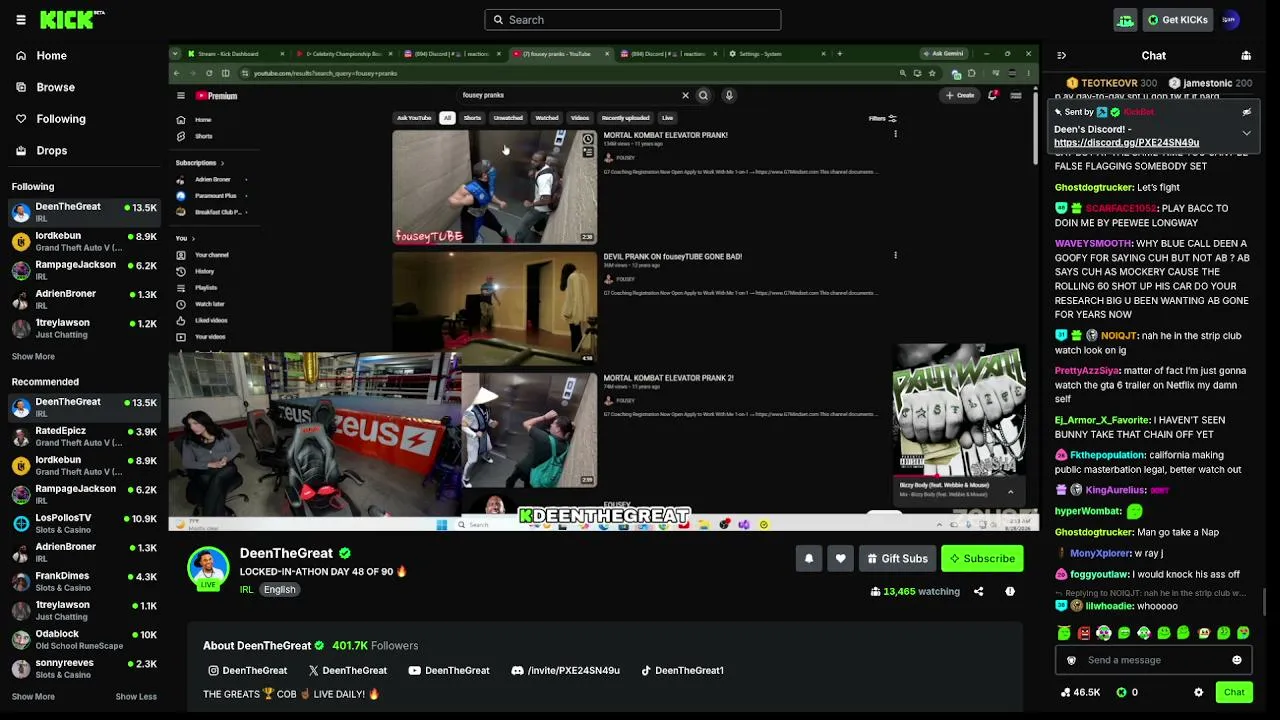Open the user profile avatar menu
Screen dimensions: 1280x720
click(1230, 20)
